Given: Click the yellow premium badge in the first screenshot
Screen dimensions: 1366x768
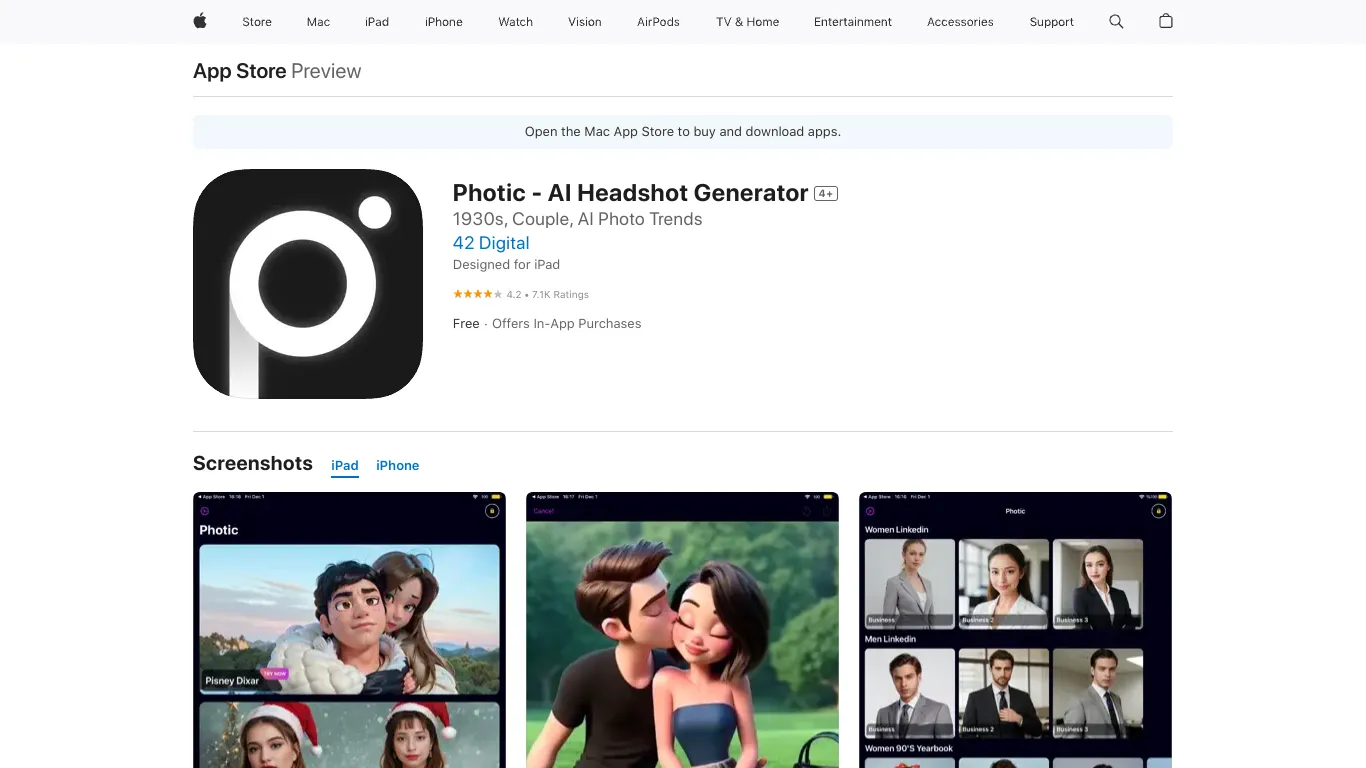Looking at the screenshot, I should point(491,511).
